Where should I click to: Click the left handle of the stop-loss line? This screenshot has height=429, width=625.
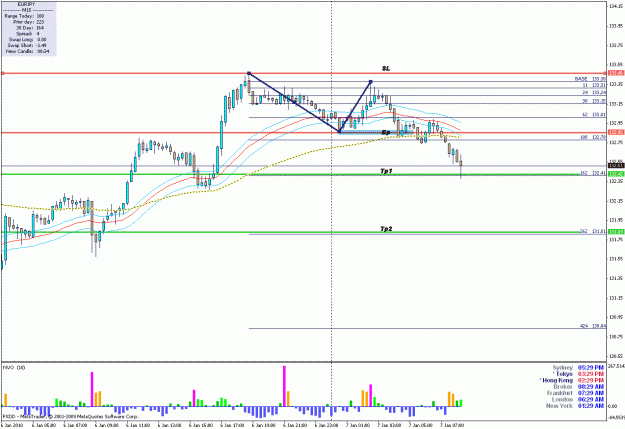click(3, 73)
